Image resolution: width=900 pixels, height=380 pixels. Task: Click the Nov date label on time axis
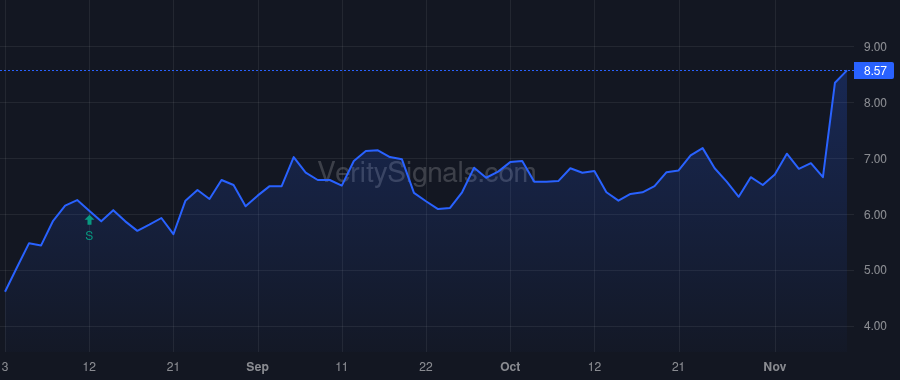tap(774, 367)
